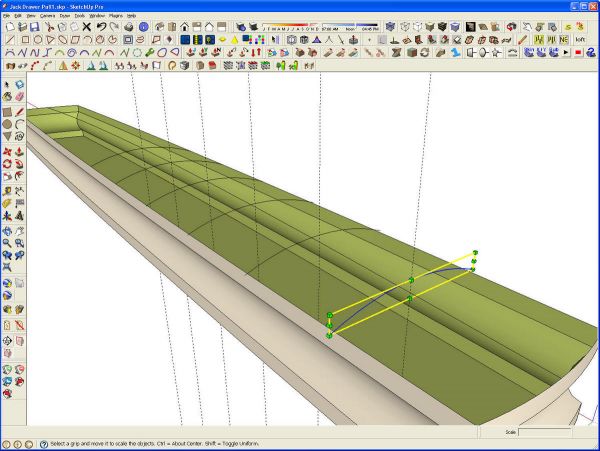600x451 pixels.
Task: Open the Window menu
Action: tap(97, 16)
